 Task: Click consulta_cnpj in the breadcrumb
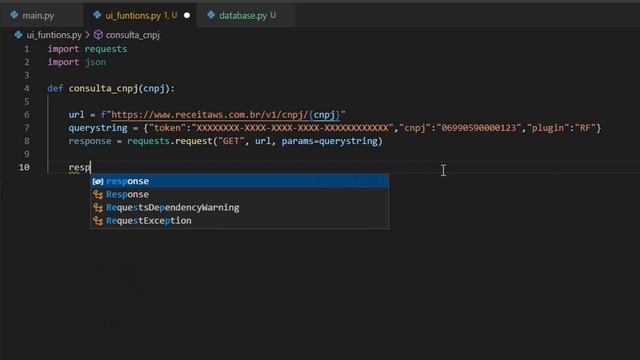[x=133, y=35]
